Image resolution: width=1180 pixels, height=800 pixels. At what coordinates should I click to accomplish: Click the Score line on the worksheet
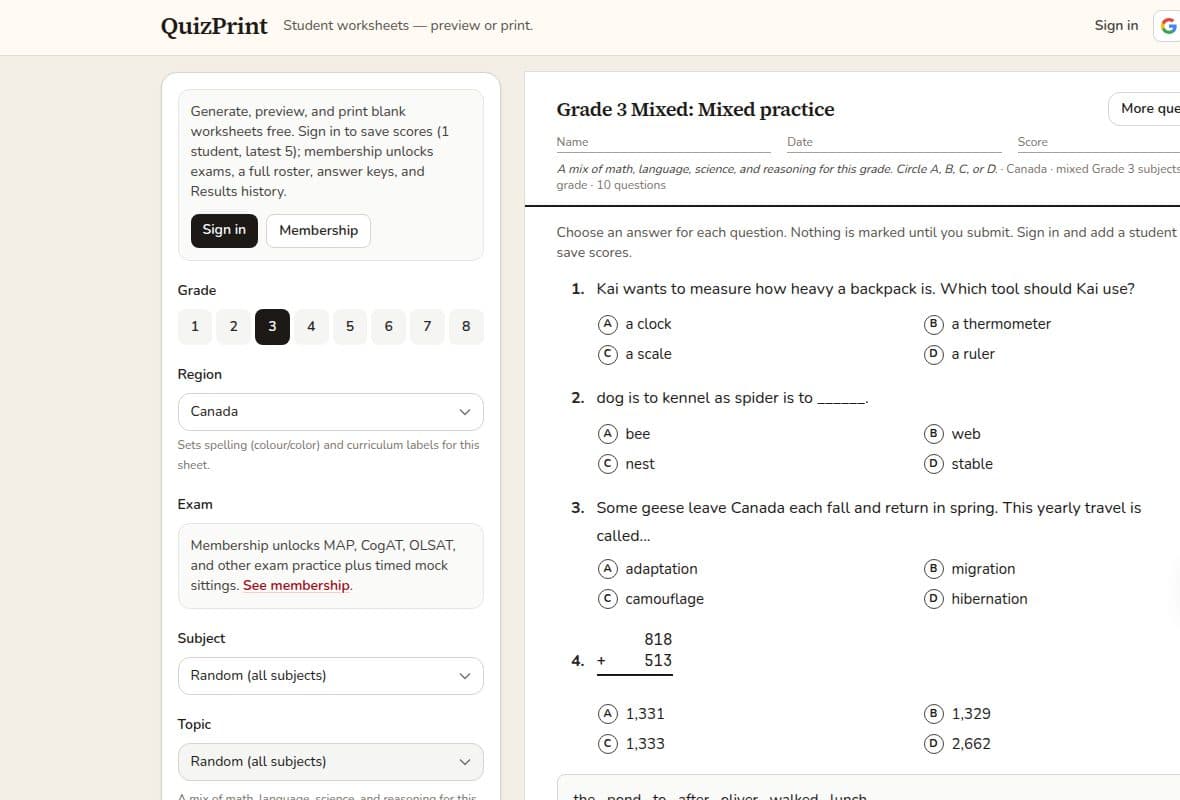[1099, 142]
